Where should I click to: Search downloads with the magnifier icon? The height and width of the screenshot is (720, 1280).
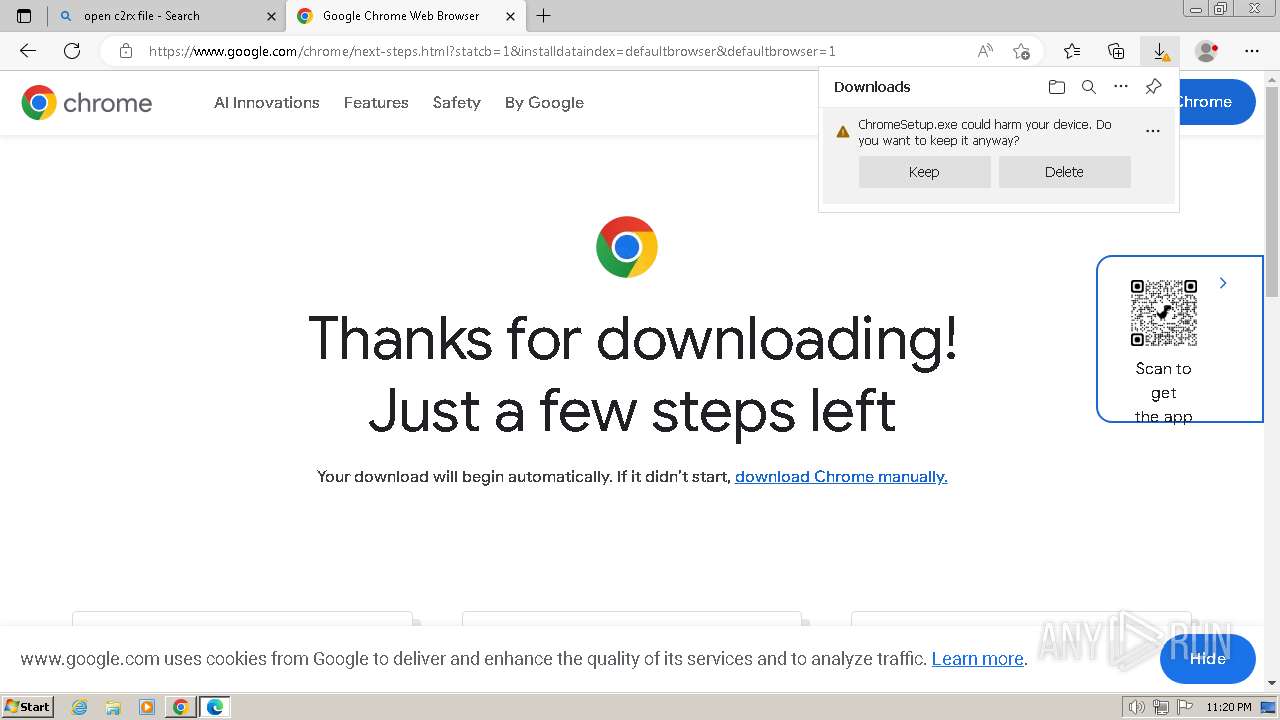1089,87
